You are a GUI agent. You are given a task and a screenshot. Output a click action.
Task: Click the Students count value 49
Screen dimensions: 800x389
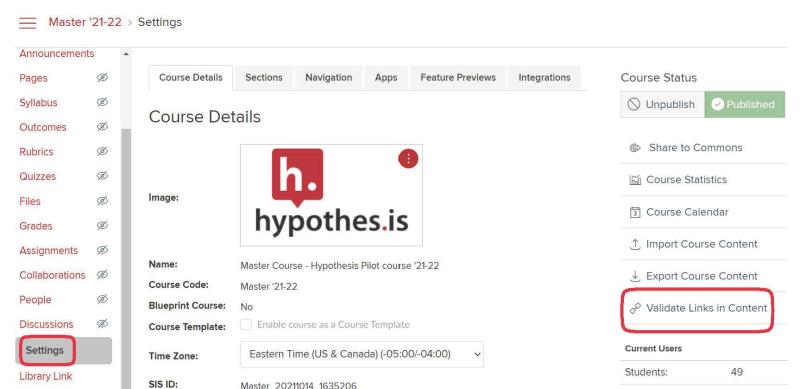coord(737,372)
